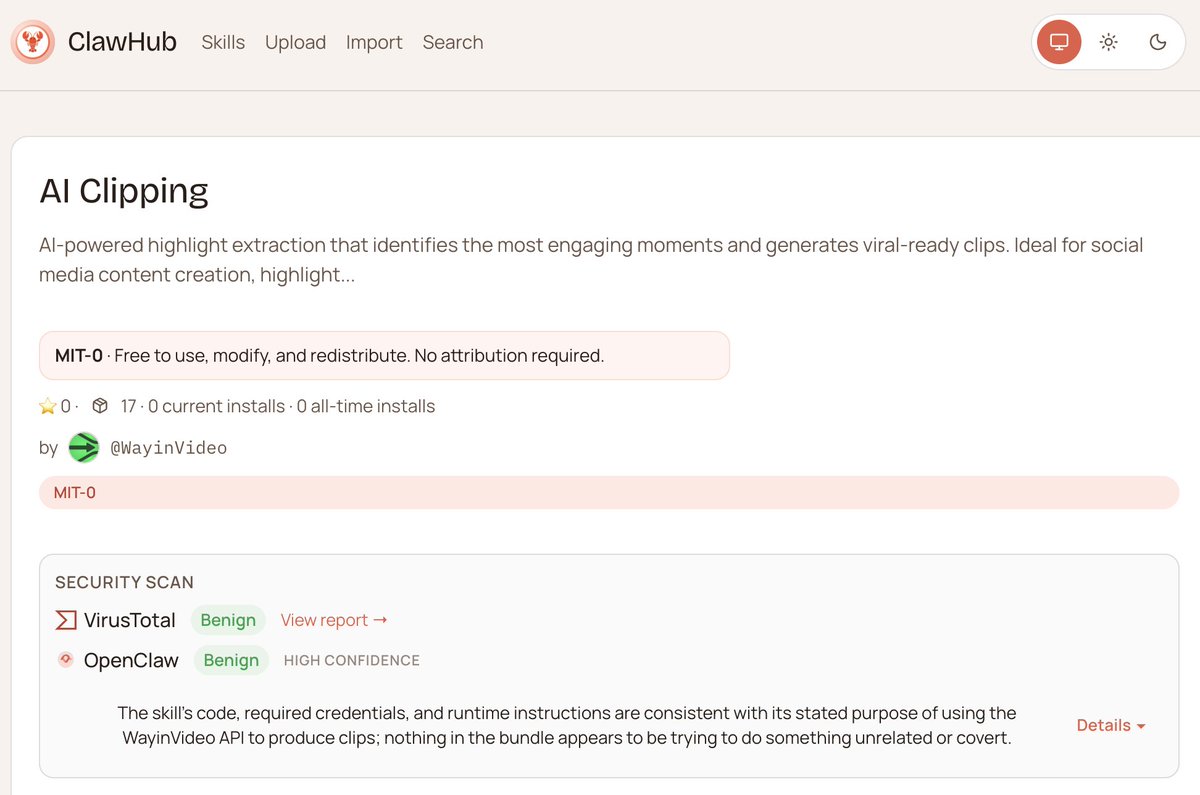
Task: Switch to dark theme moon icon
Action: (x=1158, y=42)
